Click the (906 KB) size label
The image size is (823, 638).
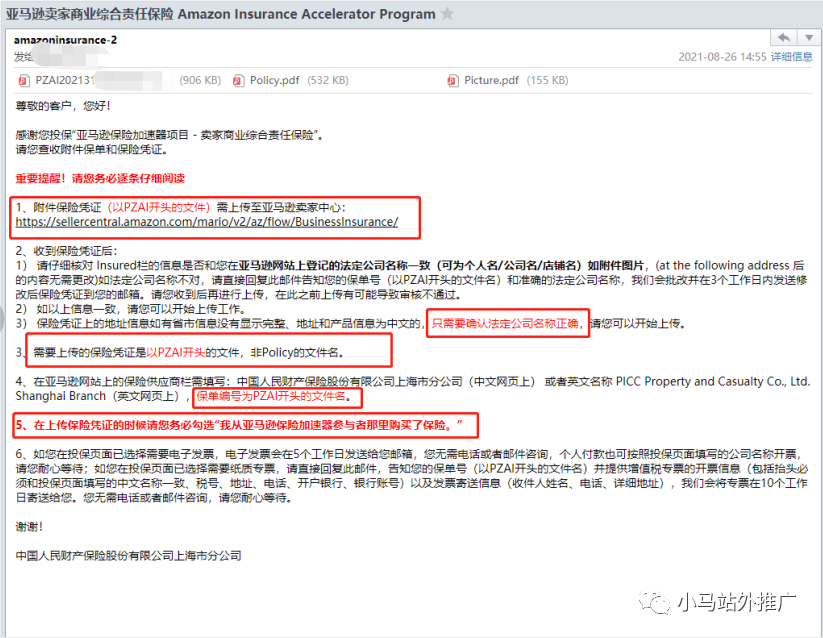[x=200, y=80]
